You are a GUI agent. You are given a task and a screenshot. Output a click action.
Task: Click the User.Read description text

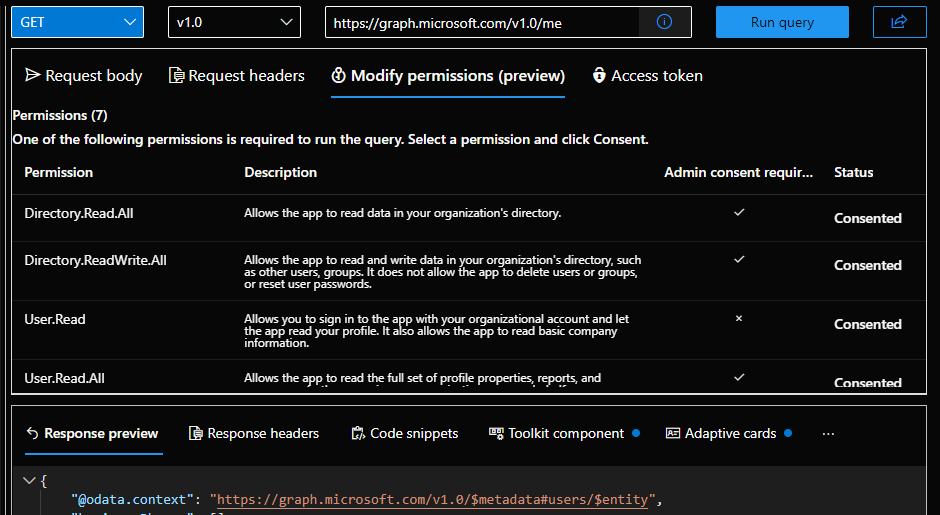(436, 330)
